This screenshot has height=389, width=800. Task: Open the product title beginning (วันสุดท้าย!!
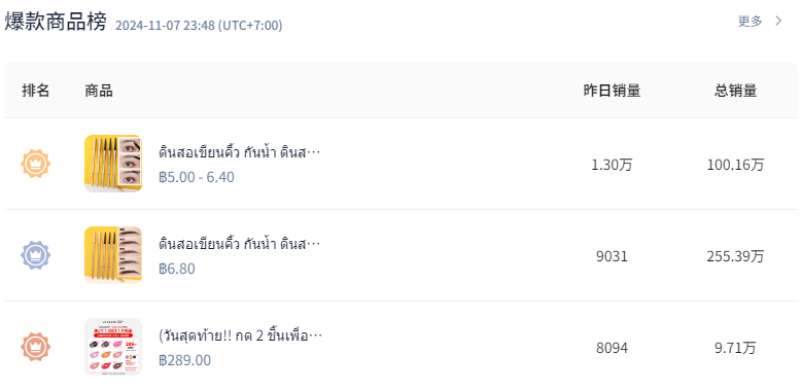click(241, 335)
